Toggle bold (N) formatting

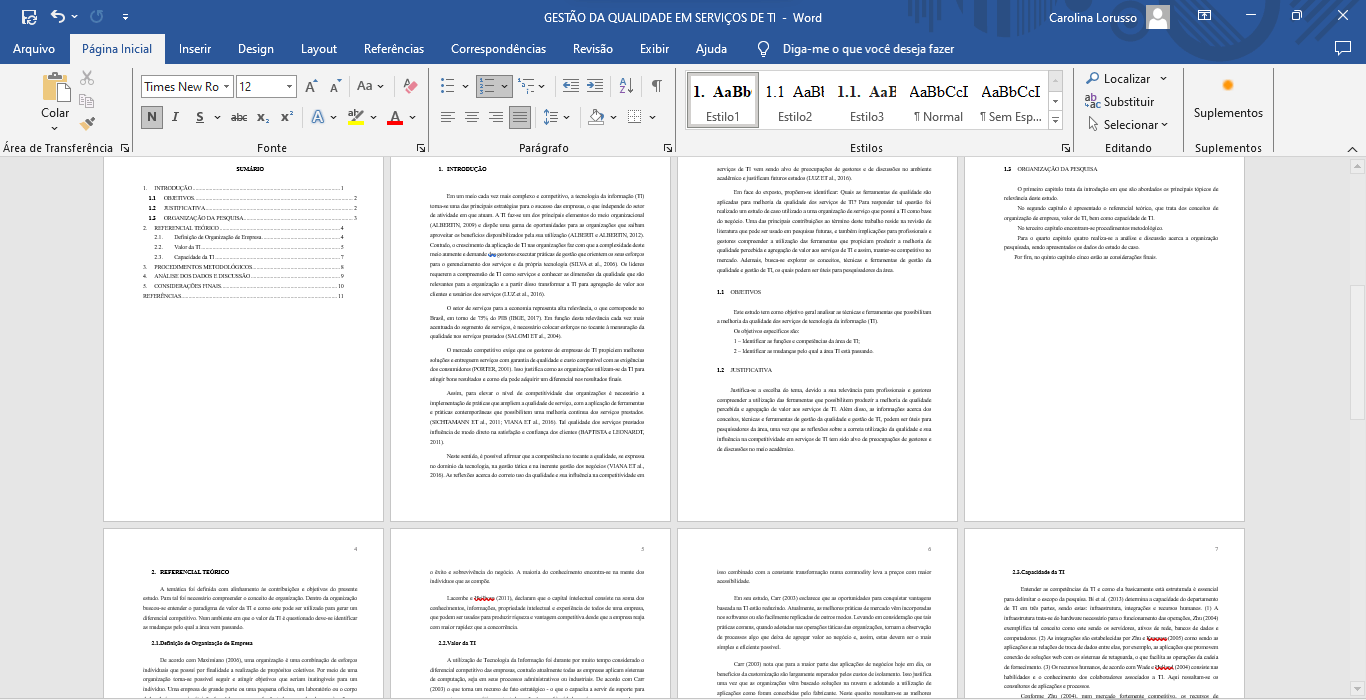click(152, 117)
